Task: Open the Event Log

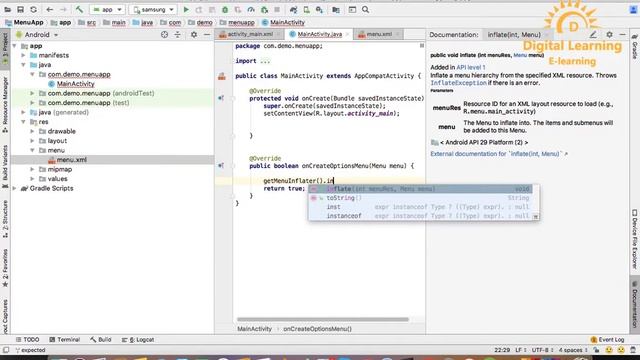Action: coord(607,339)
